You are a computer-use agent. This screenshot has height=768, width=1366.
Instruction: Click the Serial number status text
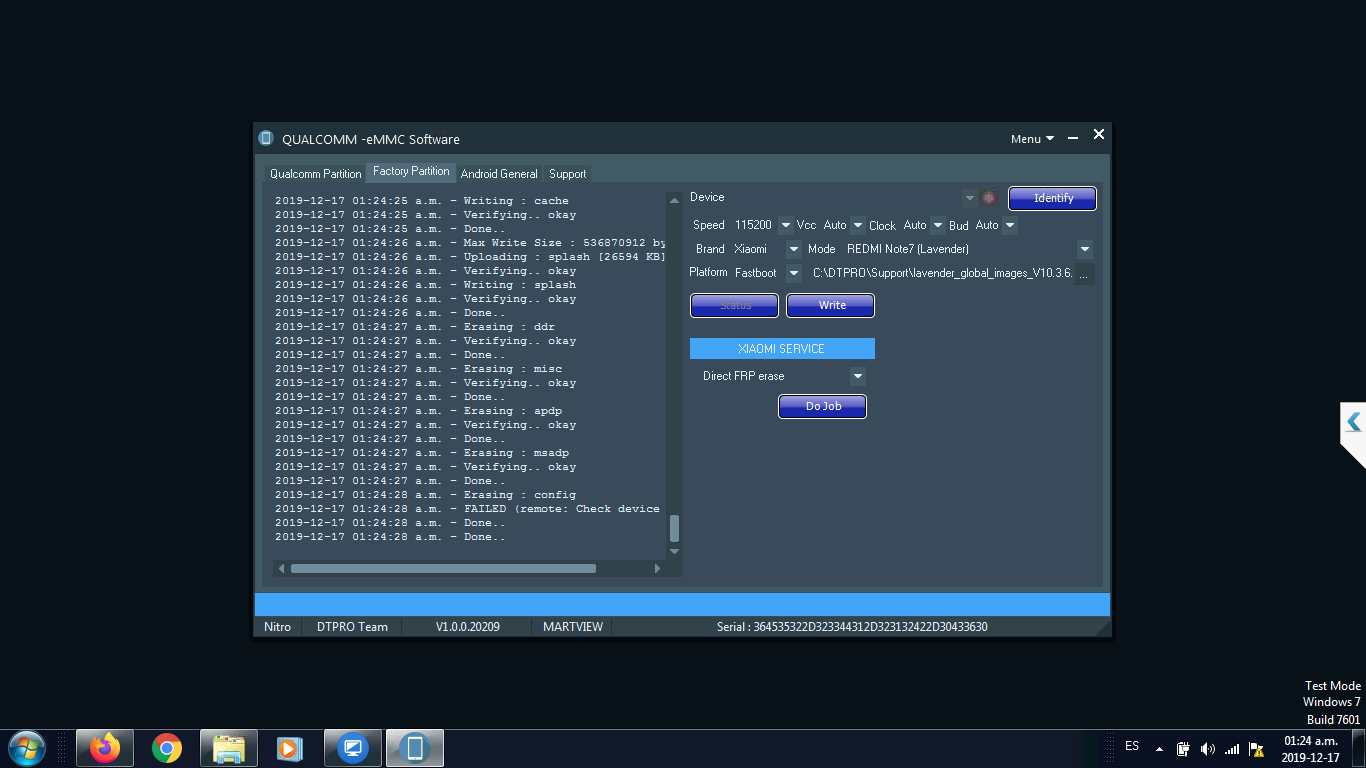[x=852, y=627]
